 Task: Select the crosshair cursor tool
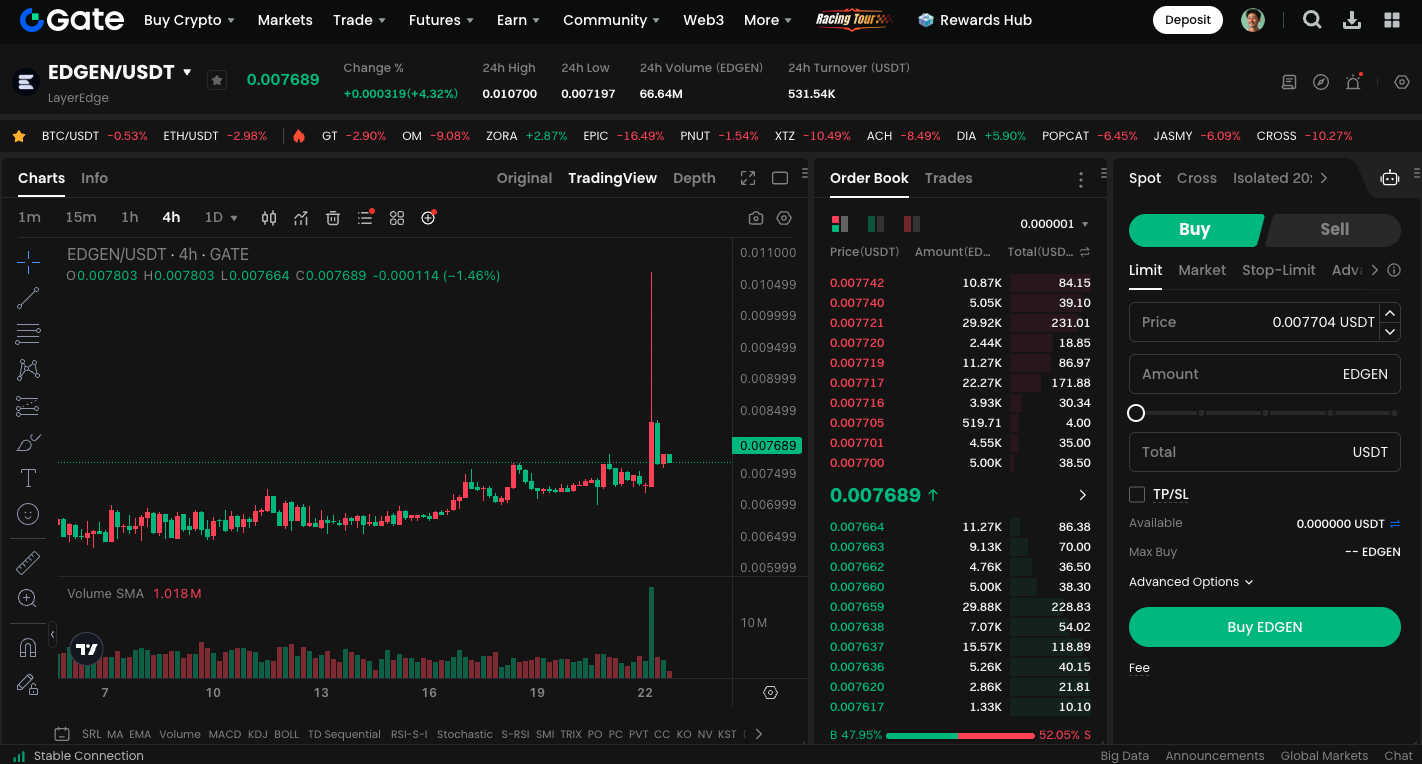tap(28, 262)
